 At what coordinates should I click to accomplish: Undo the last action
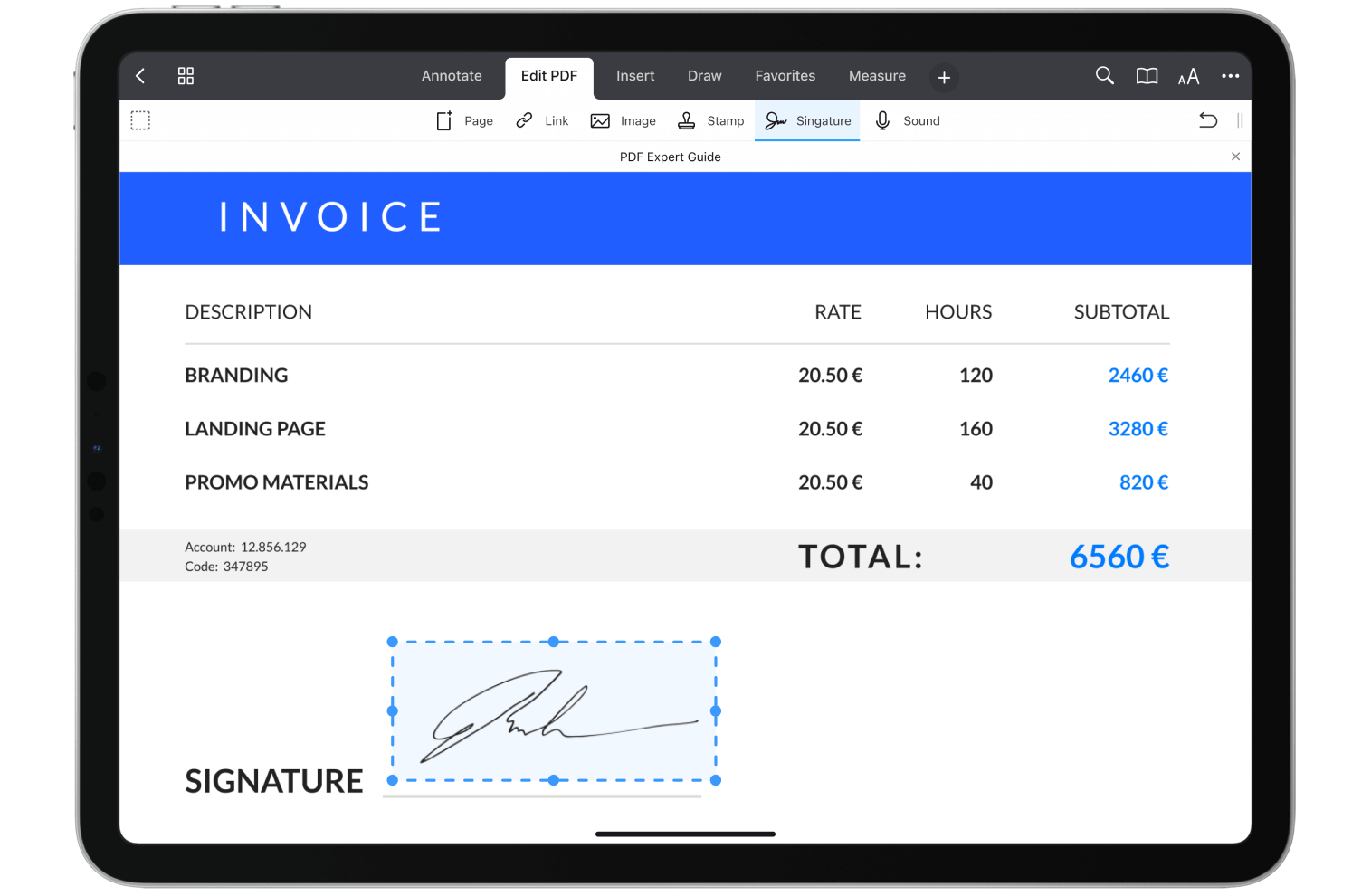(1208, 119)
